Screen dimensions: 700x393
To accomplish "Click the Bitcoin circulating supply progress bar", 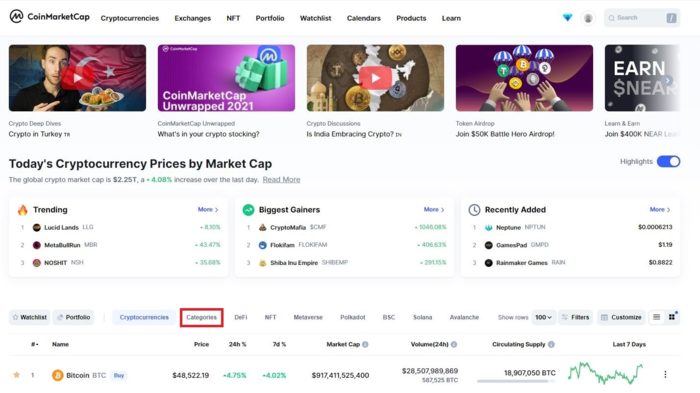I will (x=516, y=381).
